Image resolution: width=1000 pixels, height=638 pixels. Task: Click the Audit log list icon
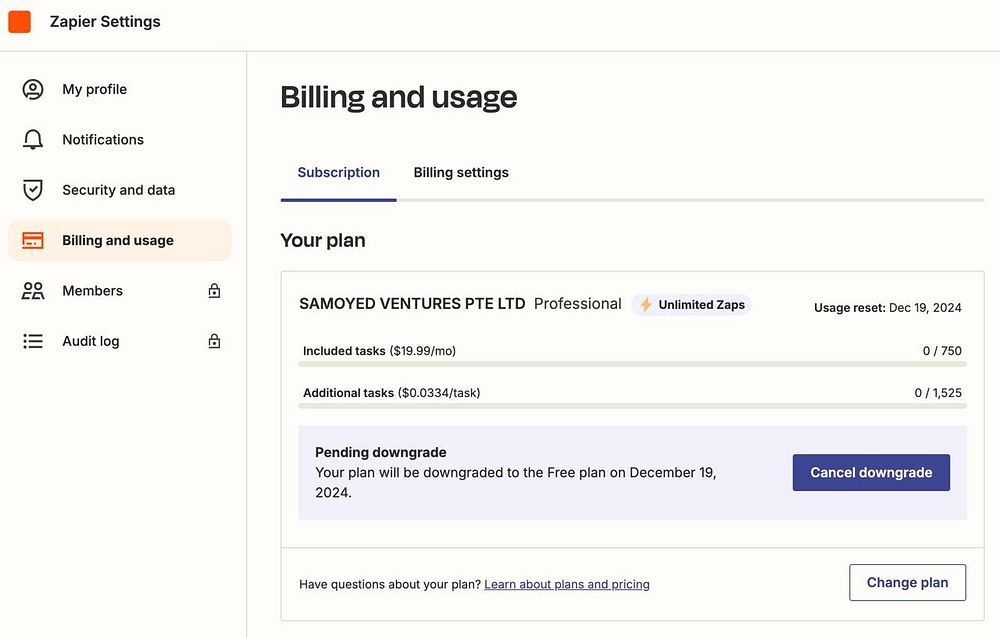(33, 341)
